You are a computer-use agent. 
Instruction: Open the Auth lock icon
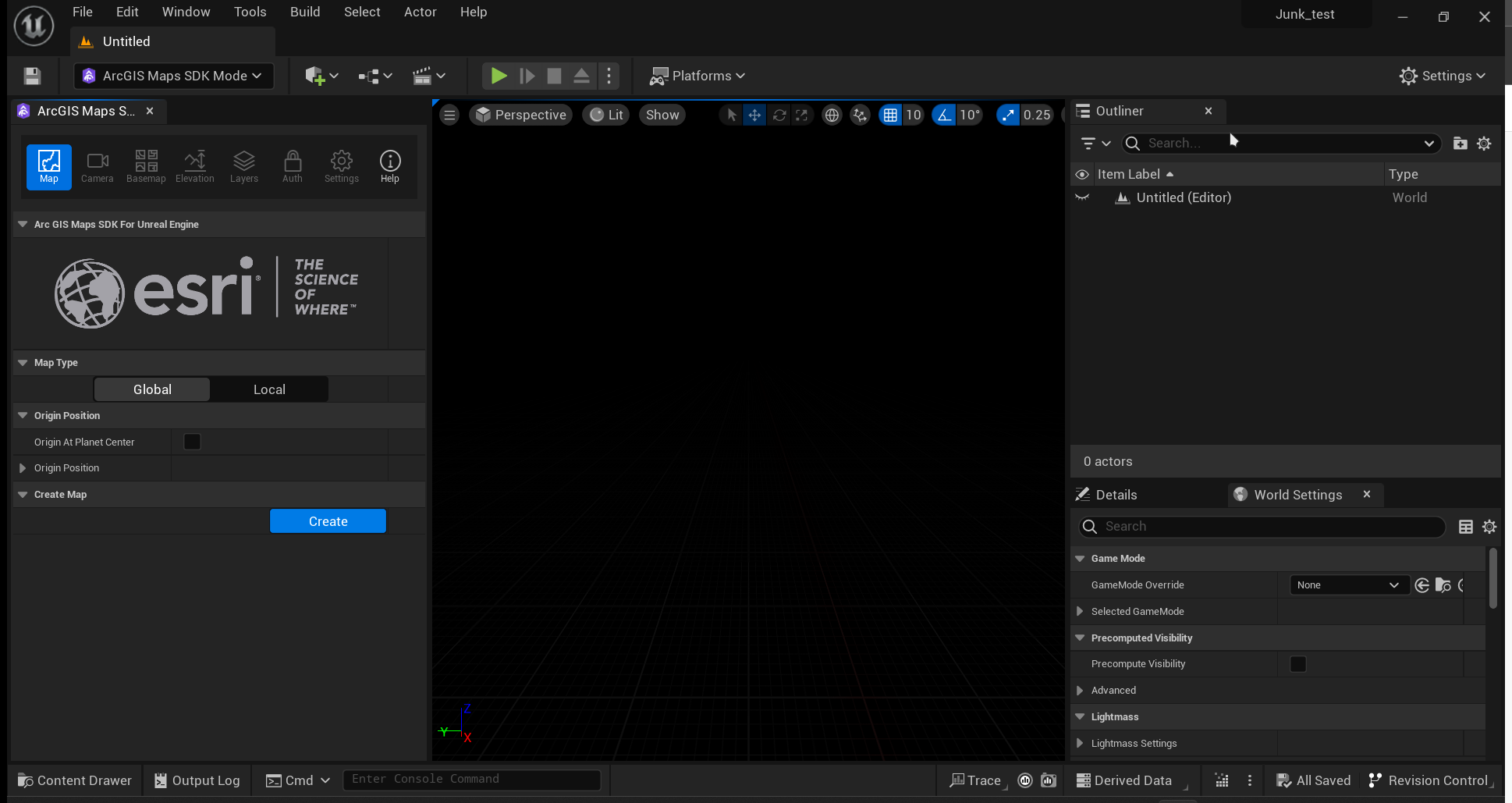coord(293,167)
